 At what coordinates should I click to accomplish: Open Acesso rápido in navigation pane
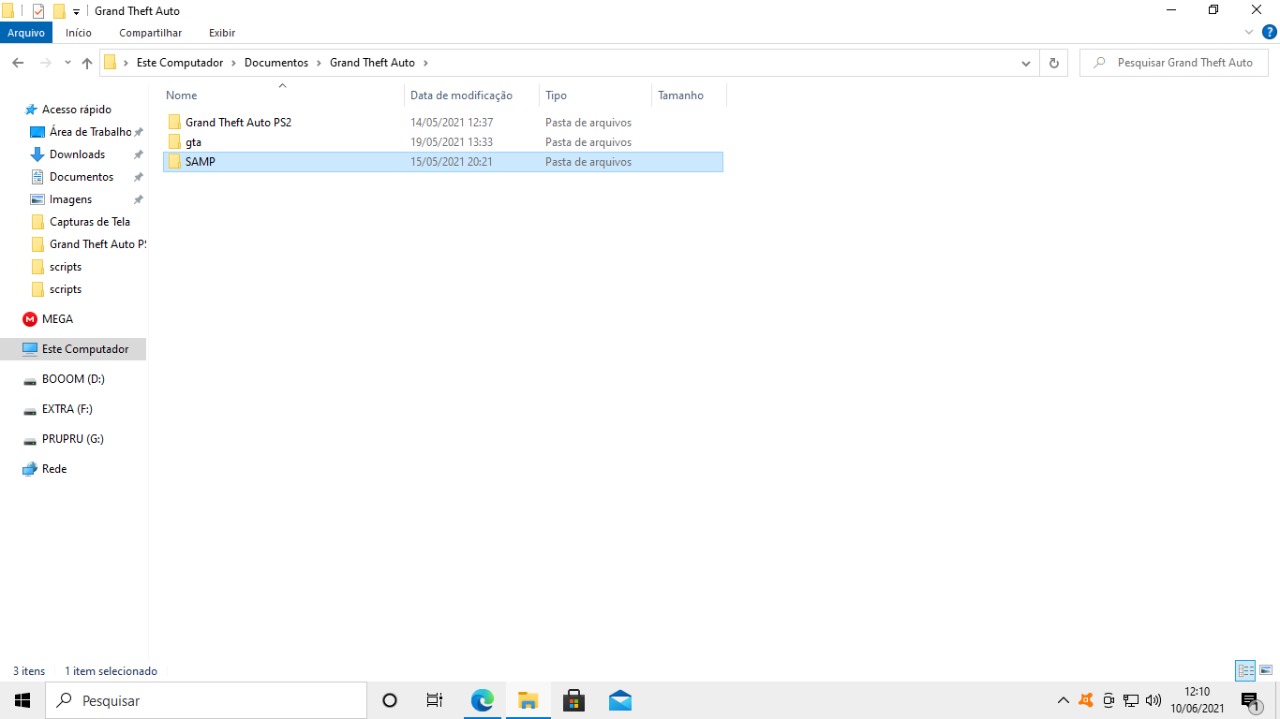point(75,109)
